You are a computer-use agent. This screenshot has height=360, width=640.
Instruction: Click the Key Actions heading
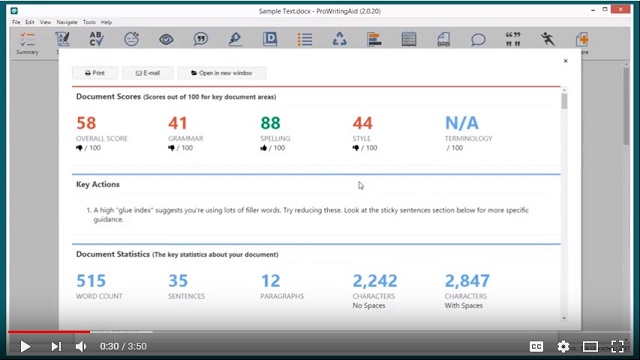[x=98, y=184]
